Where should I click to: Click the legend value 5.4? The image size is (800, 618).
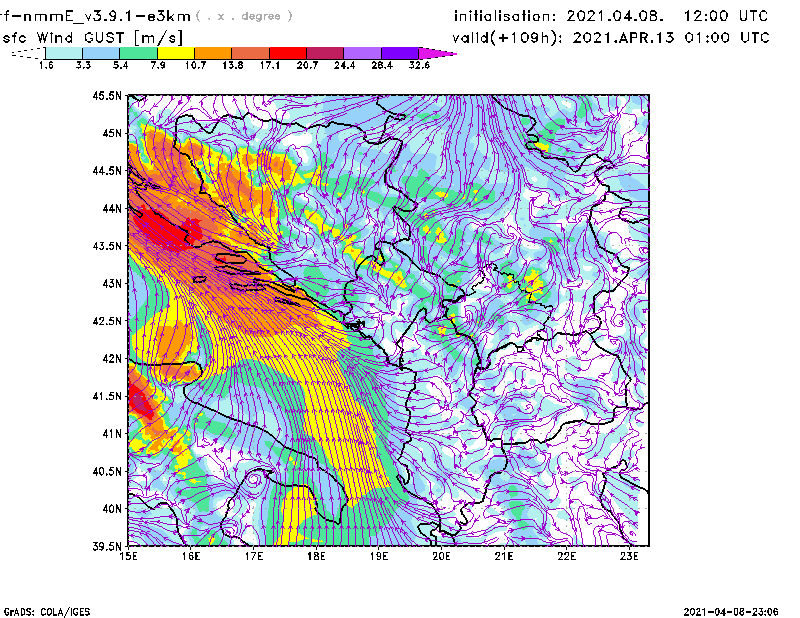120,65
